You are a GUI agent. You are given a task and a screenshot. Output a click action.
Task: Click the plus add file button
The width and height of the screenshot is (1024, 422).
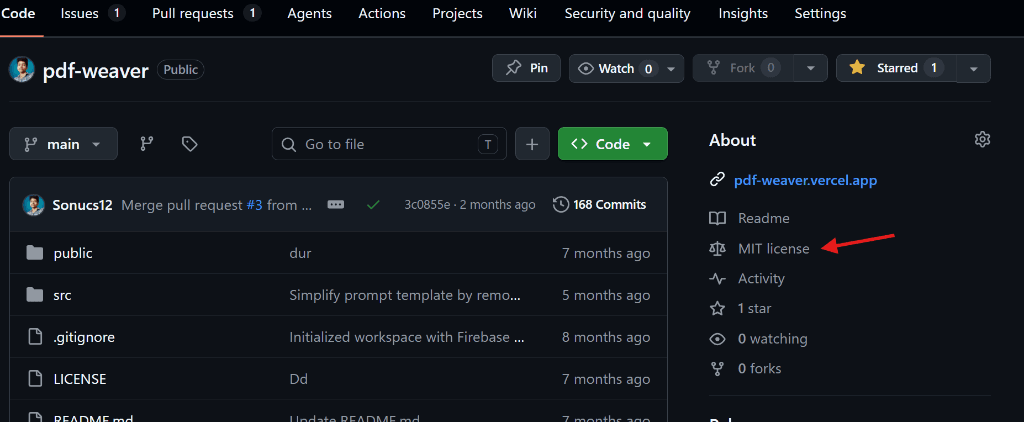[x=532, y=144]
